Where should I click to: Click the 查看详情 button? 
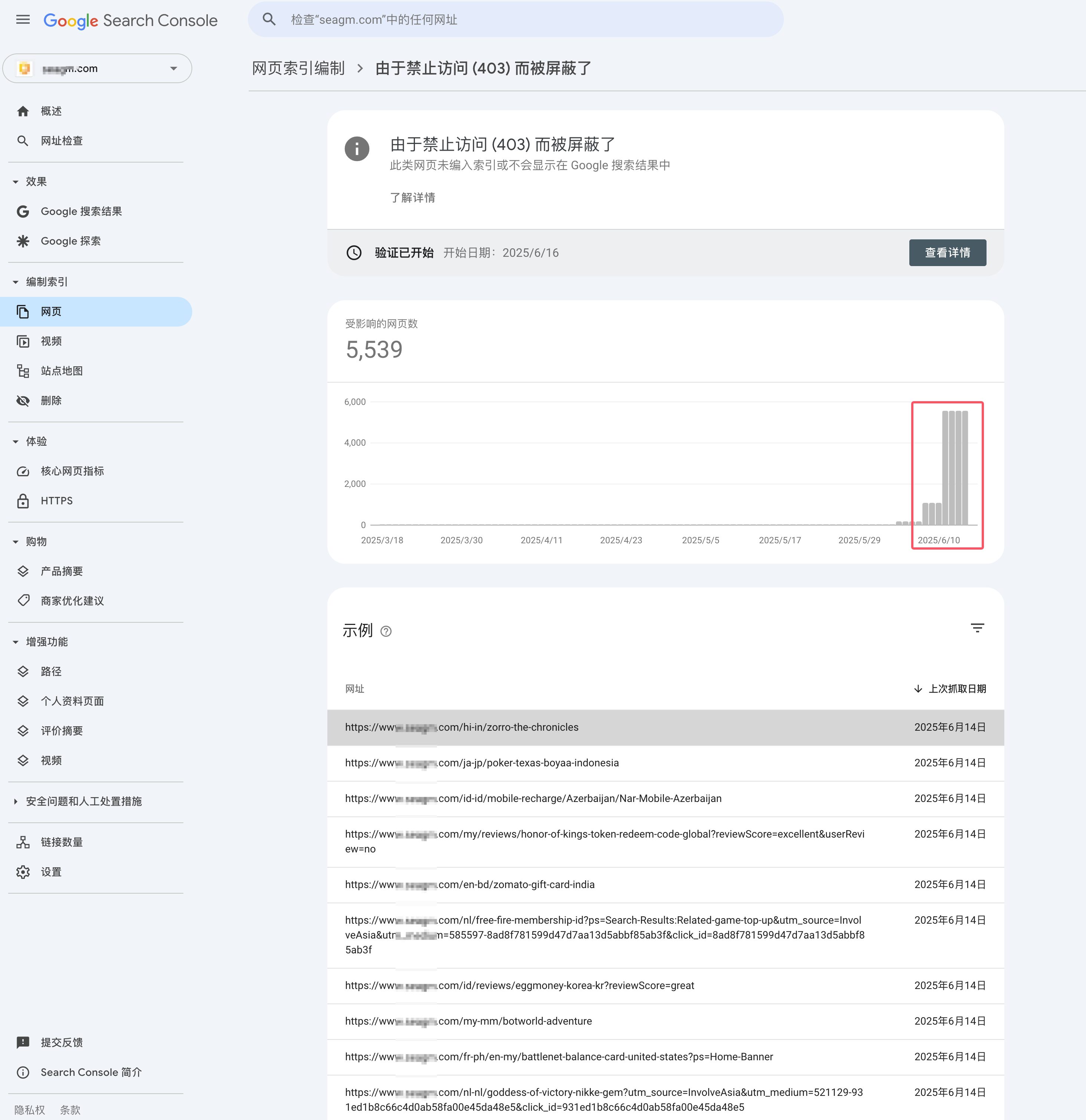click(x=947, y=253)
